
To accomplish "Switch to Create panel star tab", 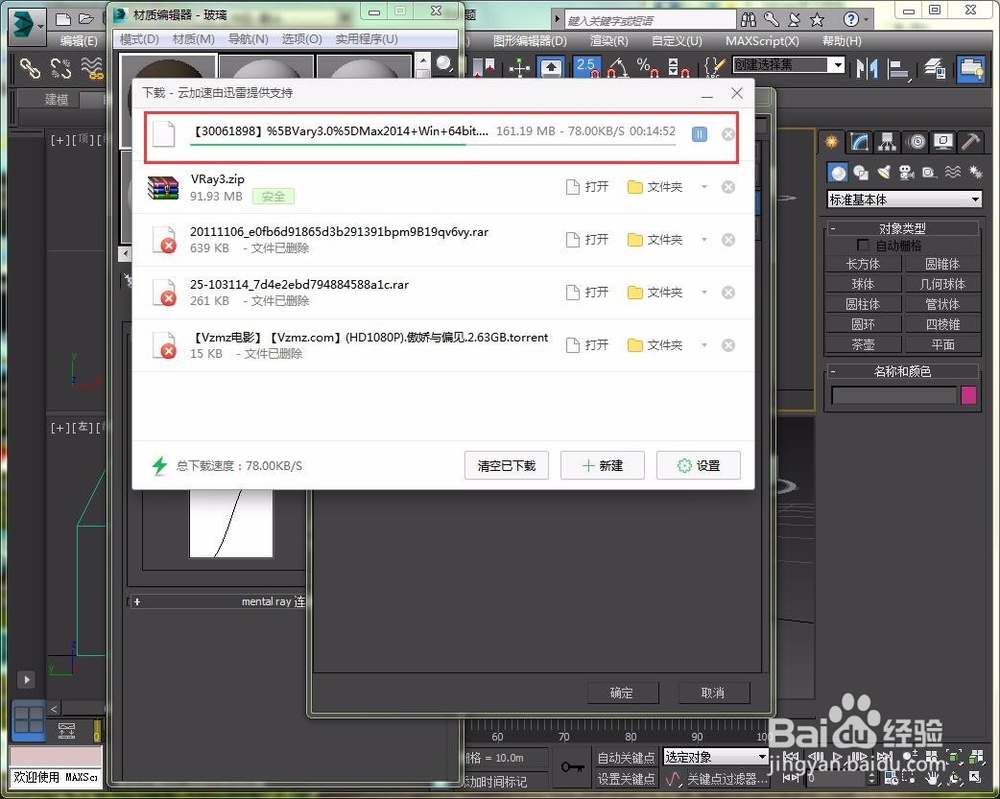I will pos(831,142).
